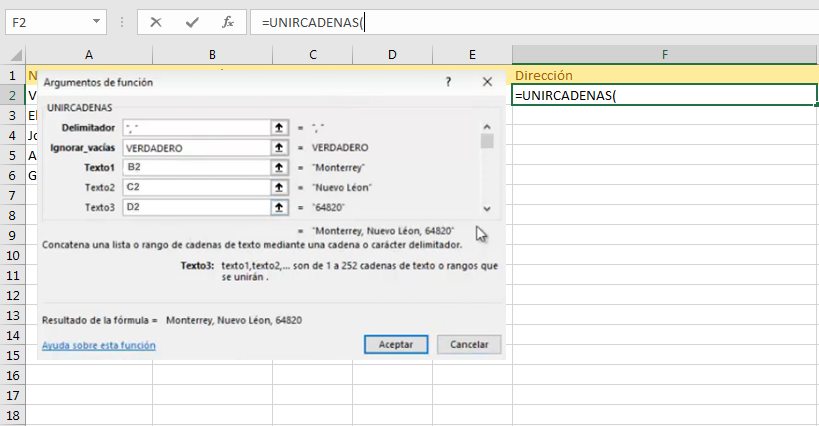Click into the Delimitador input field

coord(196,128)
